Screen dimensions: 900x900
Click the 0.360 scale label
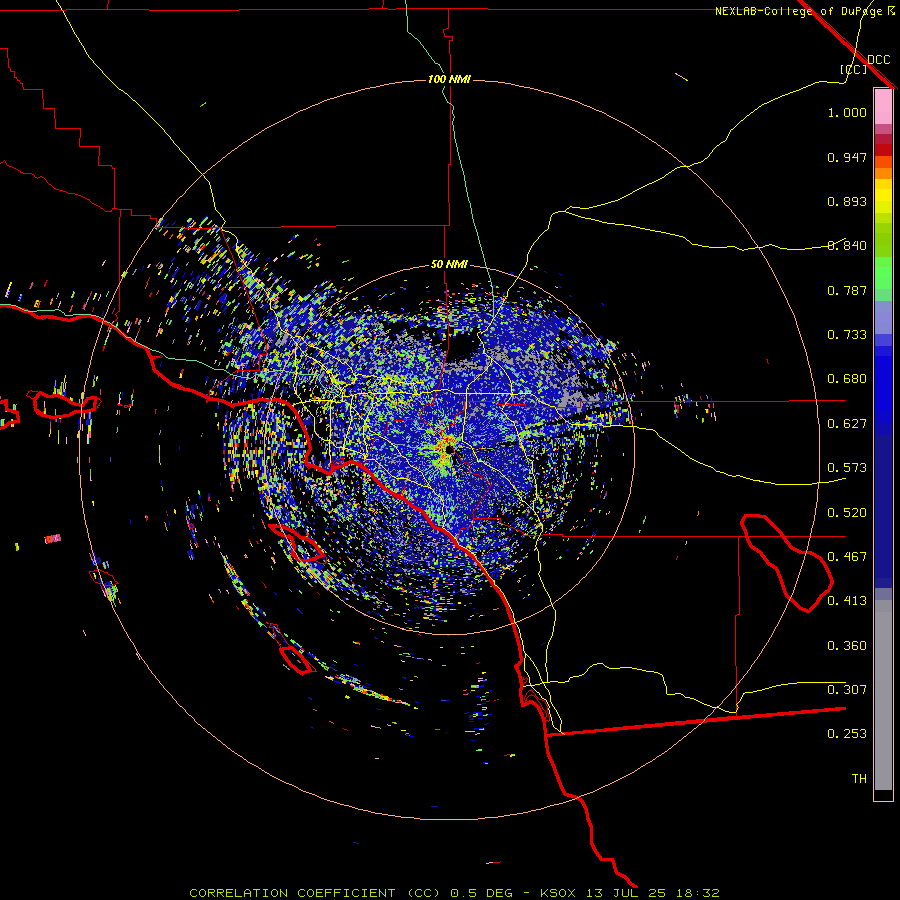847,646
